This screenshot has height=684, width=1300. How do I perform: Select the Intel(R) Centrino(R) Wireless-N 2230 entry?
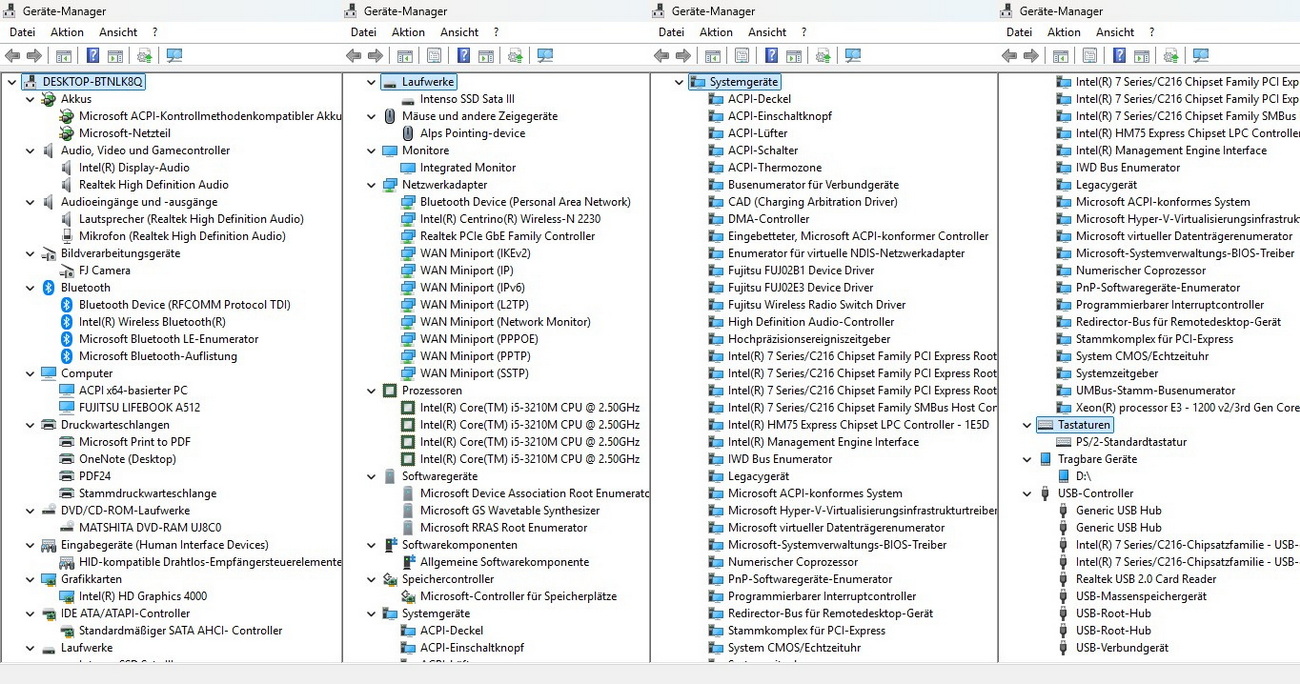click(510, 219)
